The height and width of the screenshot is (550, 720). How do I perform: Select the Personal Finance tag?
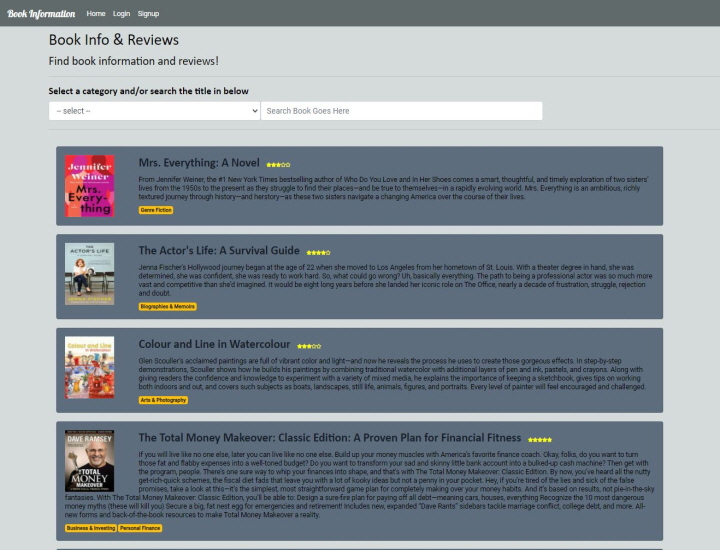coord(140,528)
